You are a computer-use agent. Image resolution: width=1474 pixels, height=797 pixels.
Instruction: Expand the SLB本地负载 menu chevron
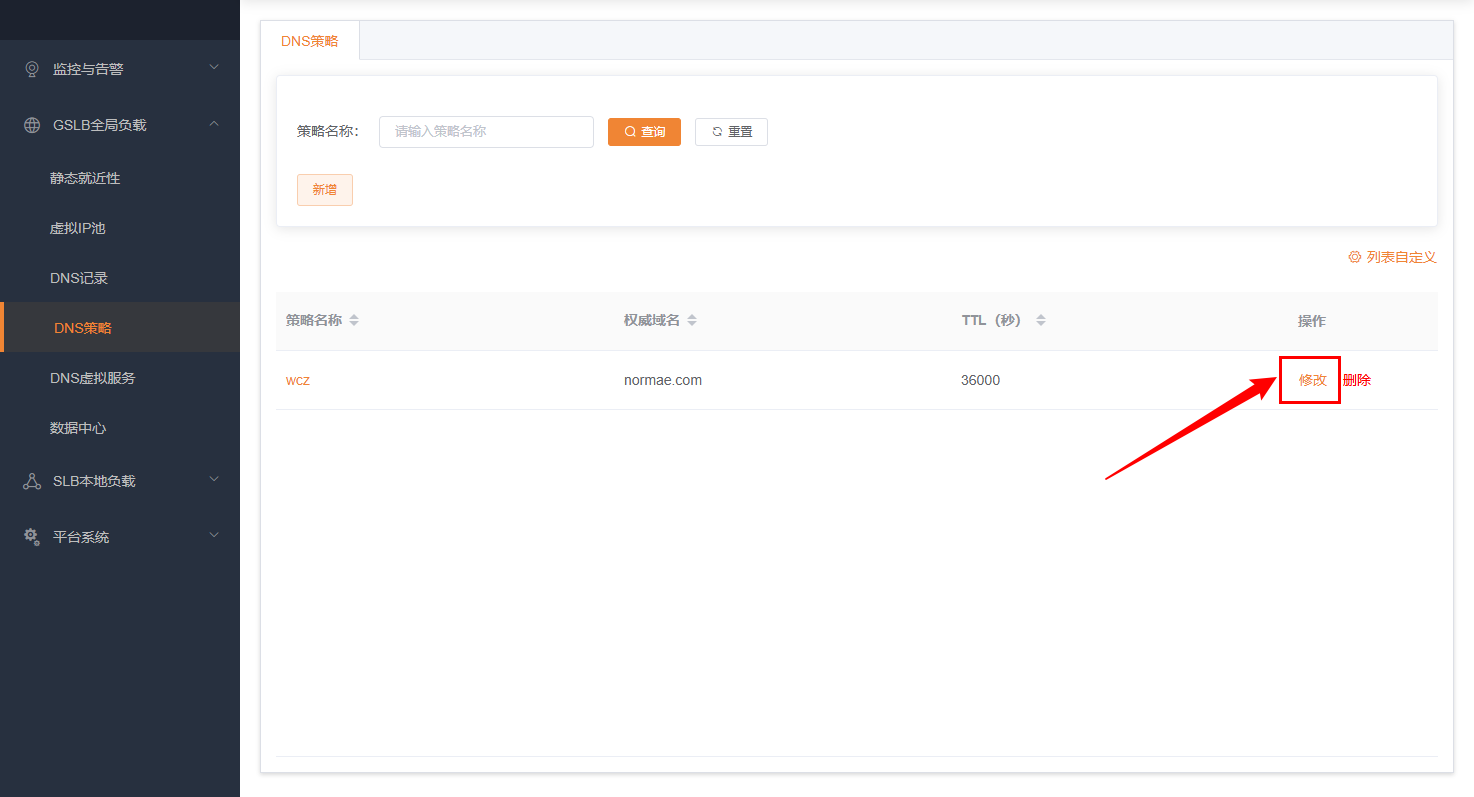tap(213, 480)
